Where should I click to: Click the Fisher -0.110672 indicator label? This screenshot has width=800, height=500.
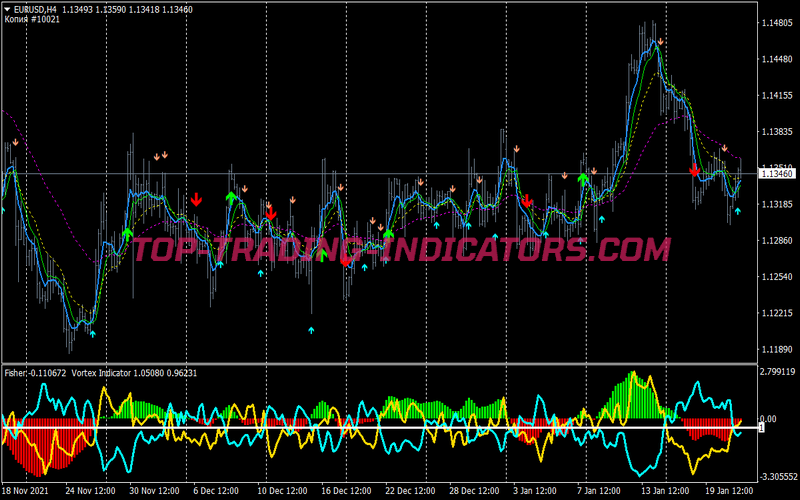click(35, 373)
